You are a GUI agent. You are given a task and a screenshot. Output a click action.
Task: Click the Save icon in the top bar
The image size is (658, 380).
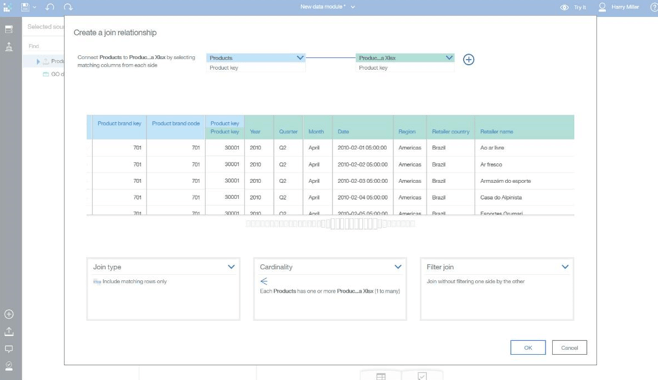25,7
